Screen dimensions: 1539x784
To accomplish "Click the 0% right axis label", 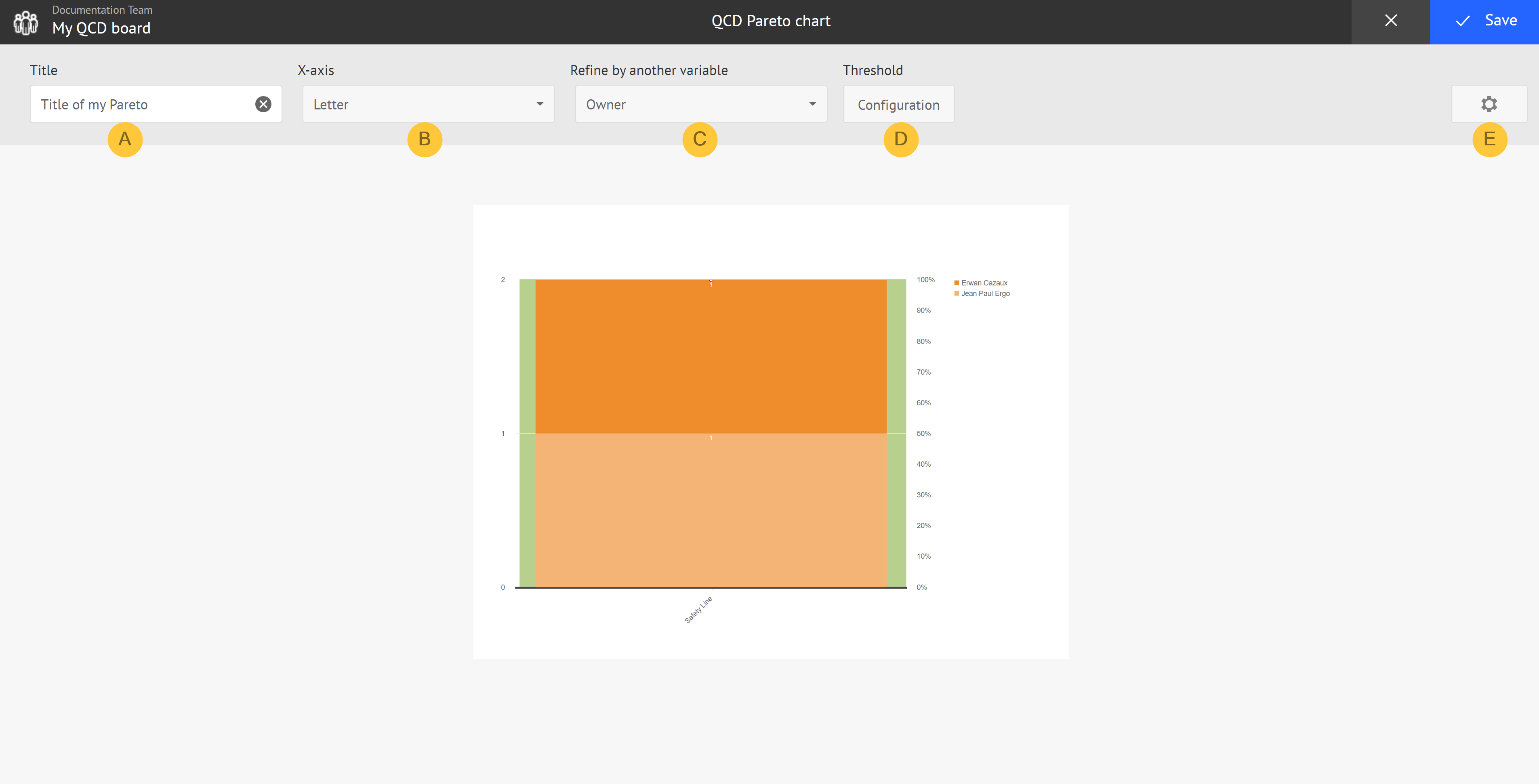I will click(922, 587).
